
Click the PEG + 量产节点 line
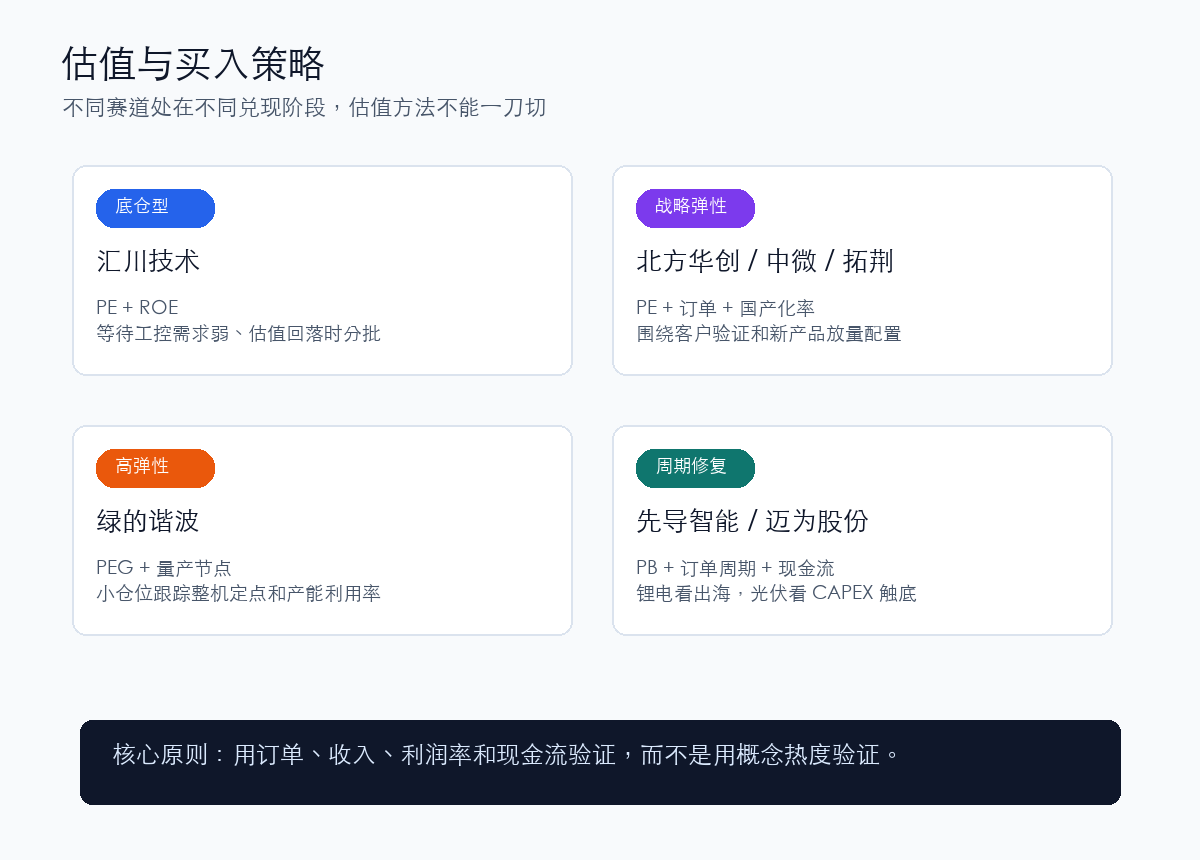pos(163,567)
